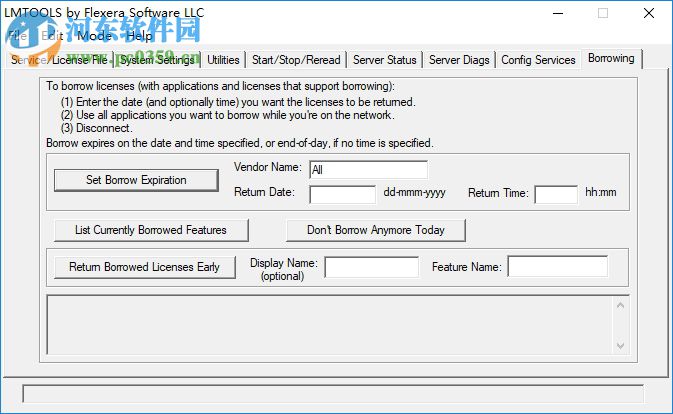Select the Config Services tab
Viewport: 673px width, 414px height.
[x=538, y=60]
